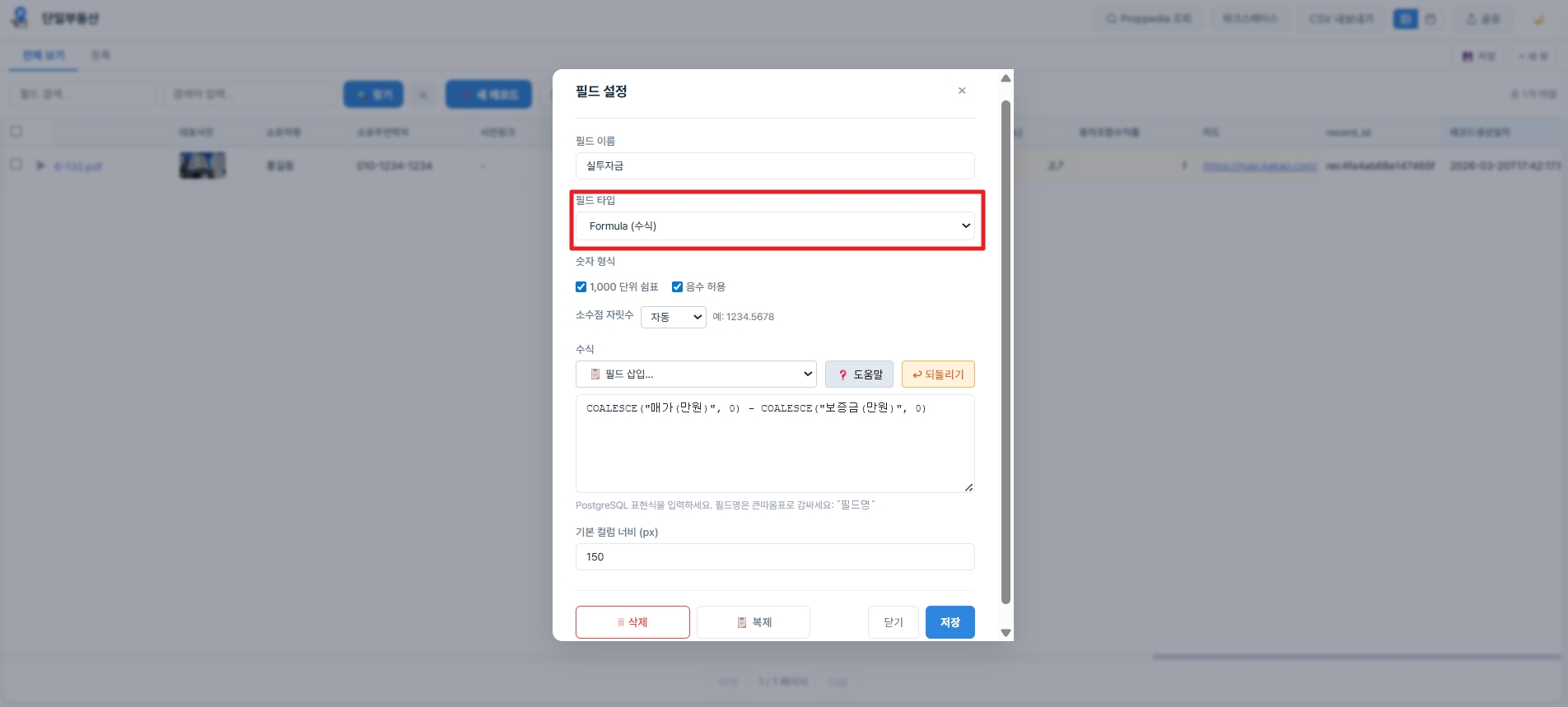1568x707 pixels.
Task: Switch to the calendar view icon
Action: click(x=1430, y=19)
